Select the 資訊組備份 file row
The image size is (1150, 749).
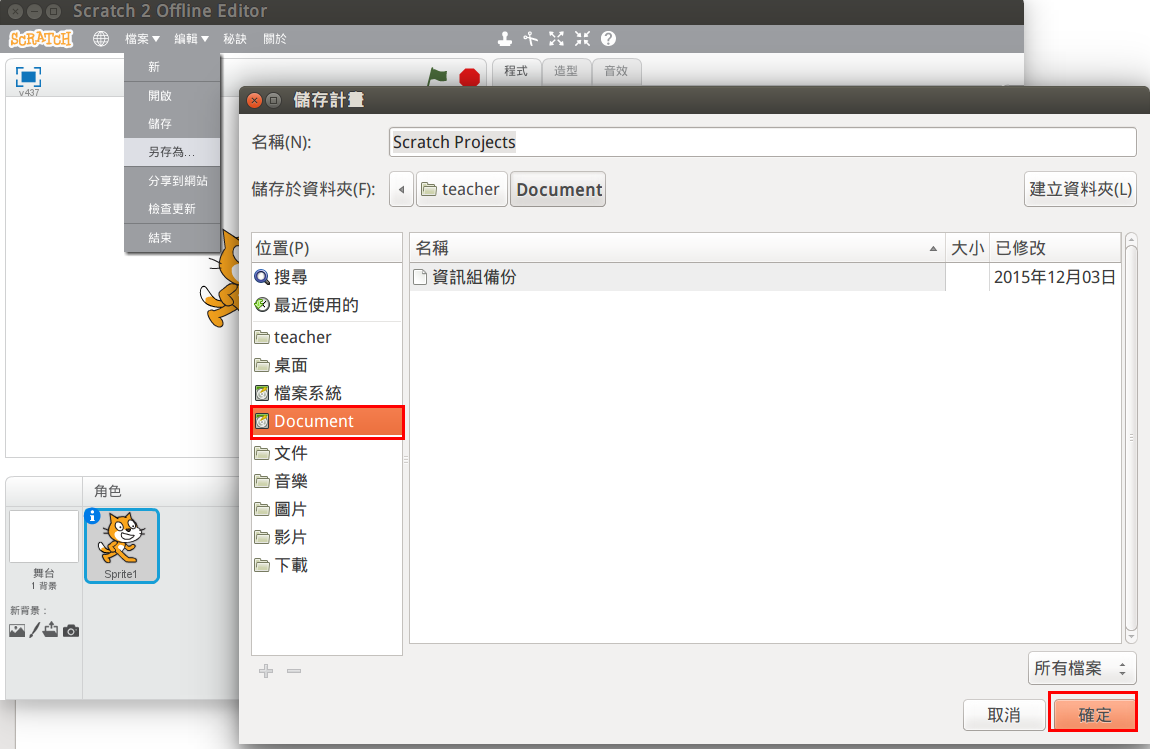click(765, 277)
